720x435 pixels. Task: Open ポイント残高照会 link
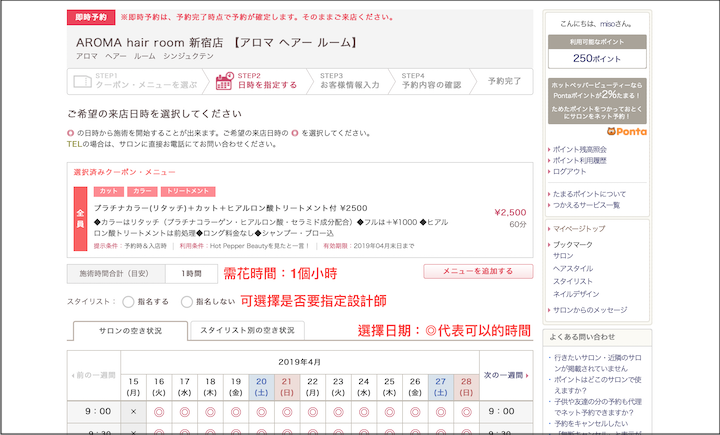click(585, 149)
